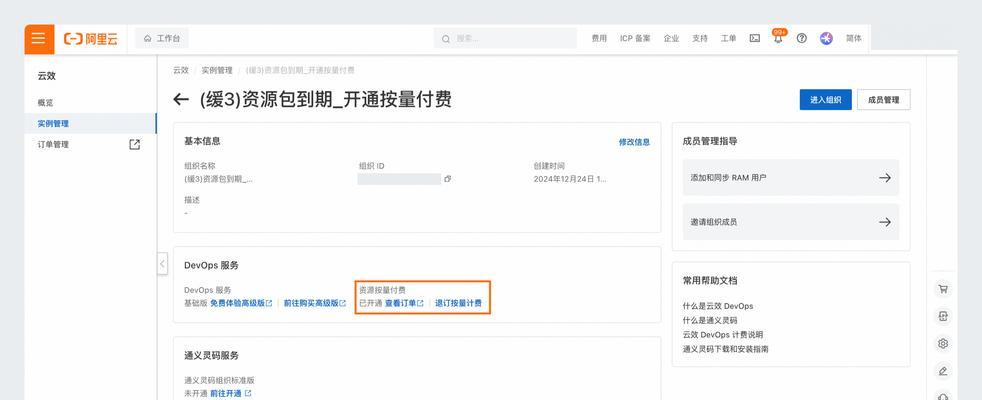Viewport: 982px width, 400px height.
Task: Click the 退订按量计费 link
Action: point(458,303)
